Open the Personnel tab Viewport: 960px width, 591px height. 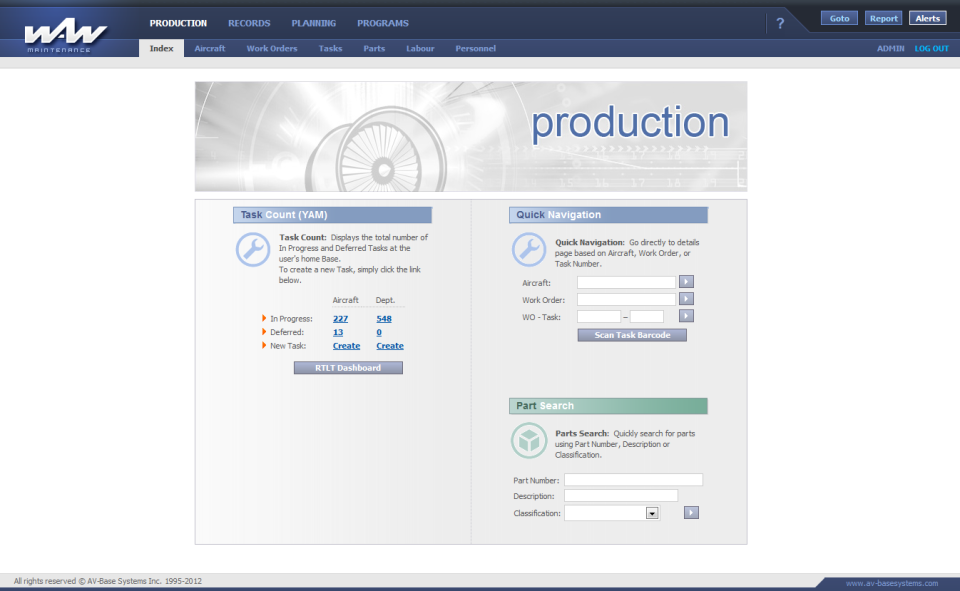[475, 48]
